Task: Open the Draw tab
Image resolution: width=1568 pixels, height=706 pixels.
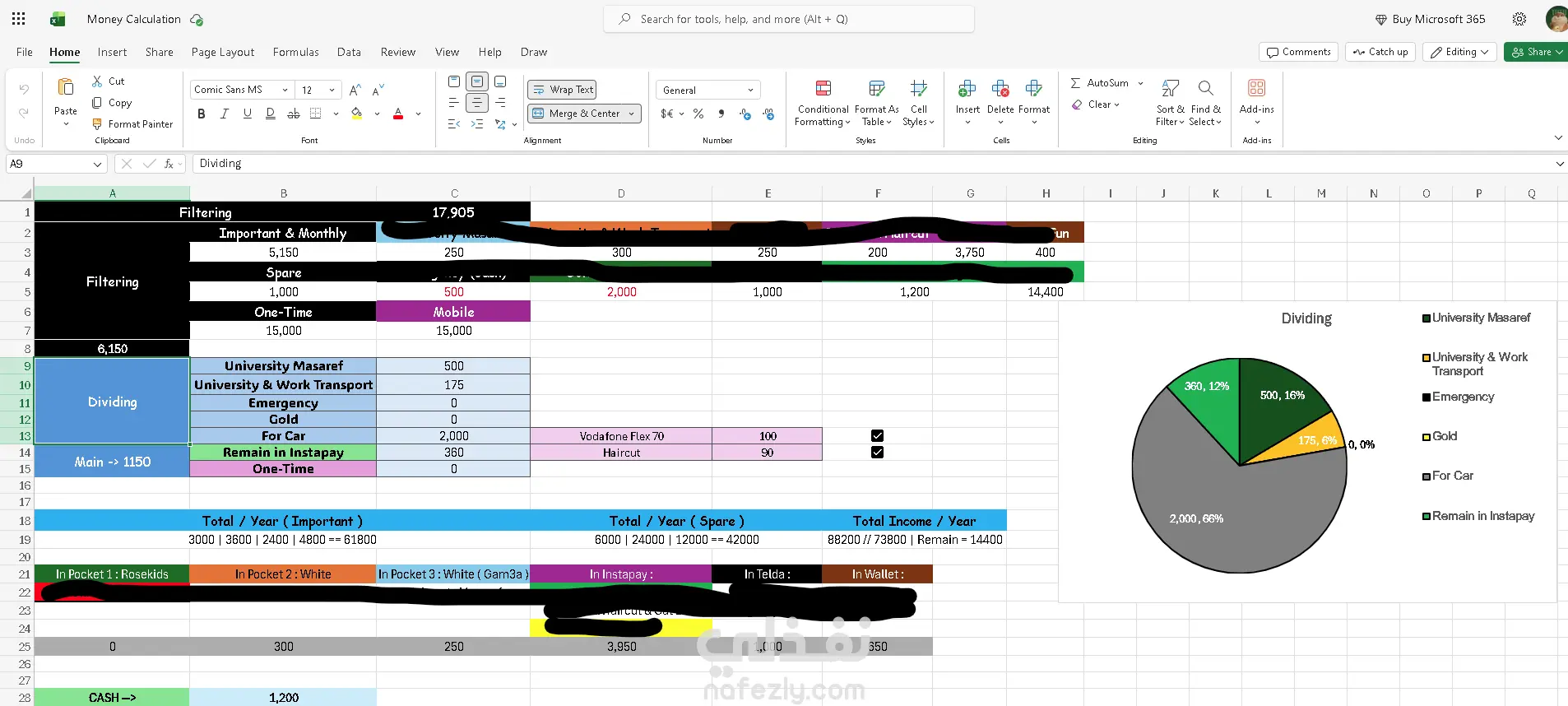Action: pos(534,52)
